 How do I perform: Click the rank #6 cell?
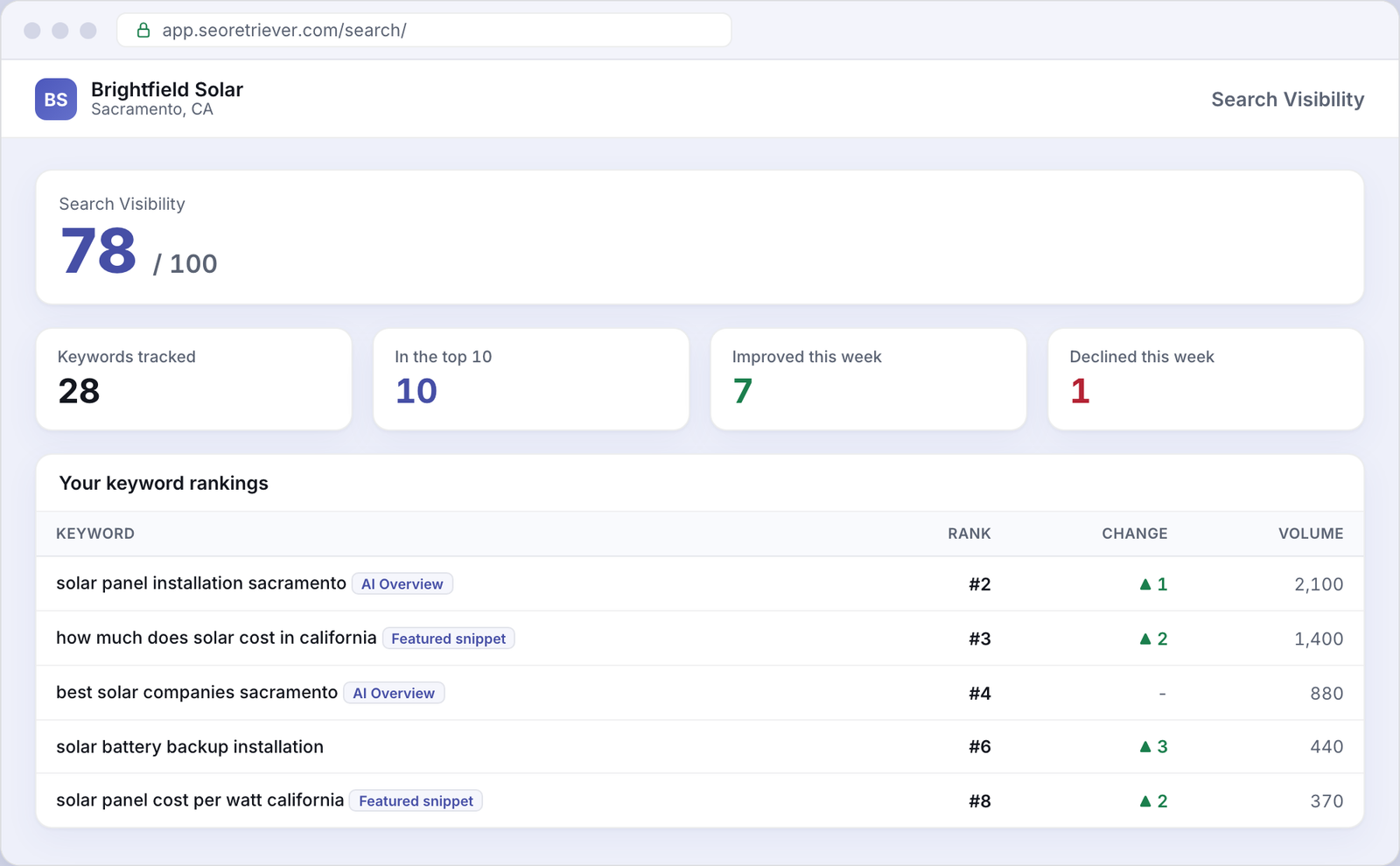point(980,747)
